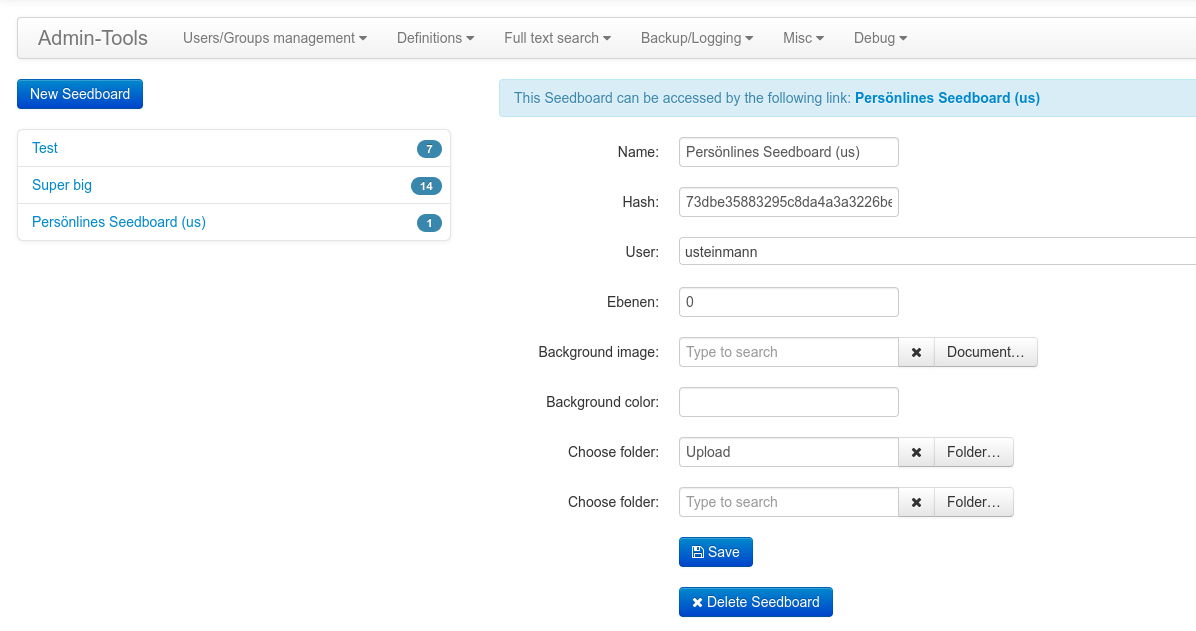
Task: Save the seedboard settings
Action: click(x=715, y=552)
